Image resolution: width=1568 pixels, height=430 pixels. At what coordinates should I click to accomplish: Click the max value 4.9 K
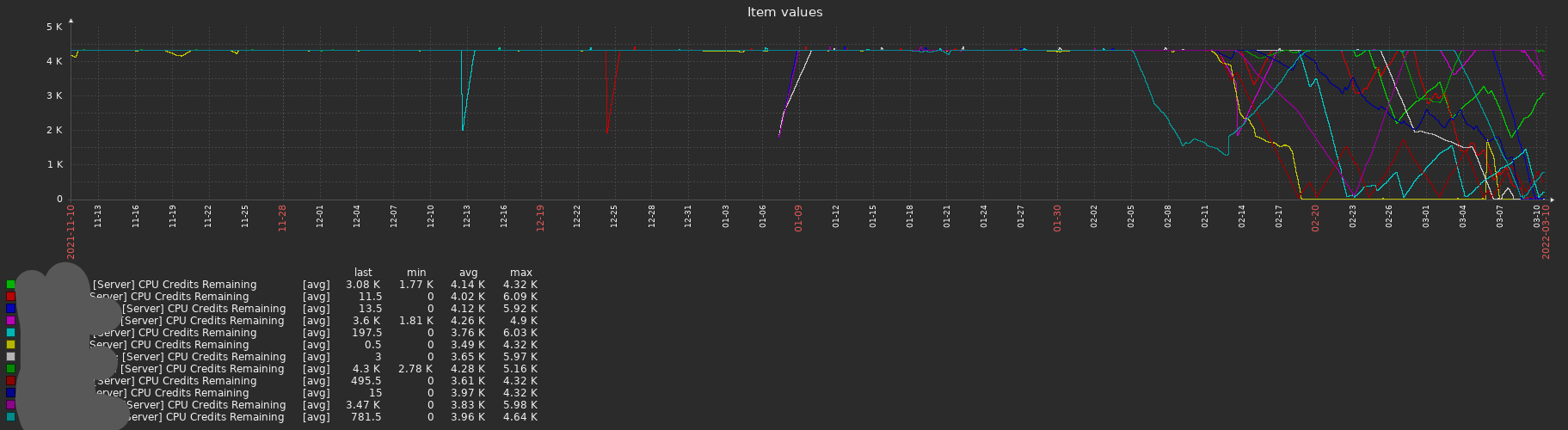(x=524, y=321)
